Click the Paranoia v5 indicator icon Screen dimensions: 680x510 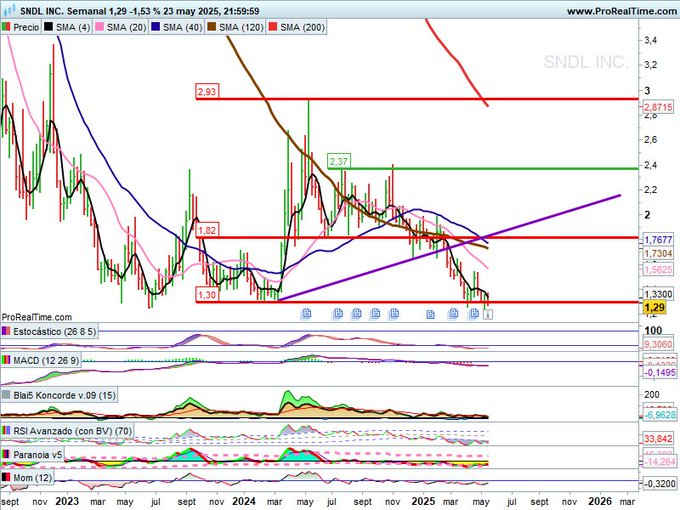tap(6, 454)
